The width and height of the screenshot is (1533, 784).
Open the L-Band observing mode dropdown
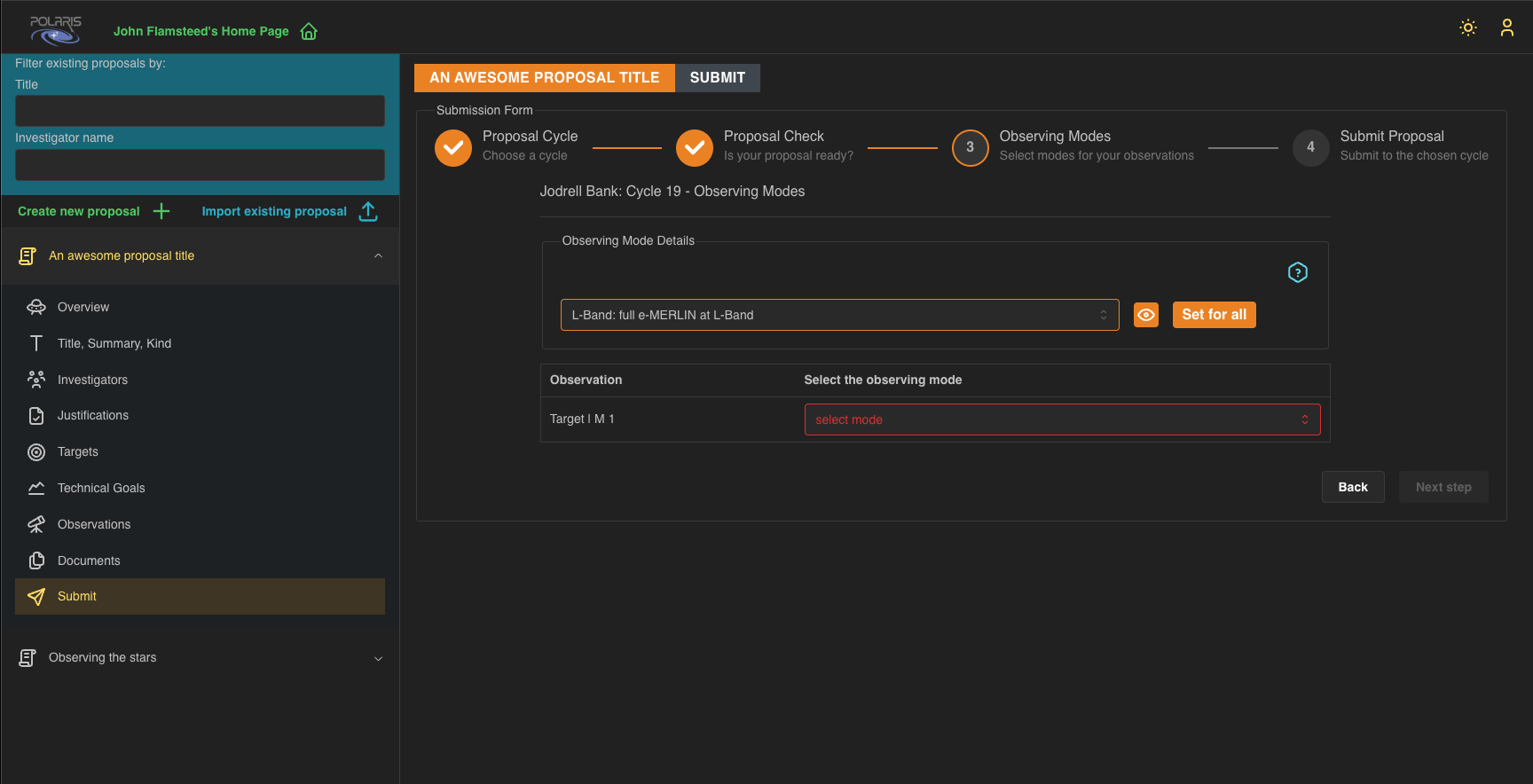[x=838, y=315]
